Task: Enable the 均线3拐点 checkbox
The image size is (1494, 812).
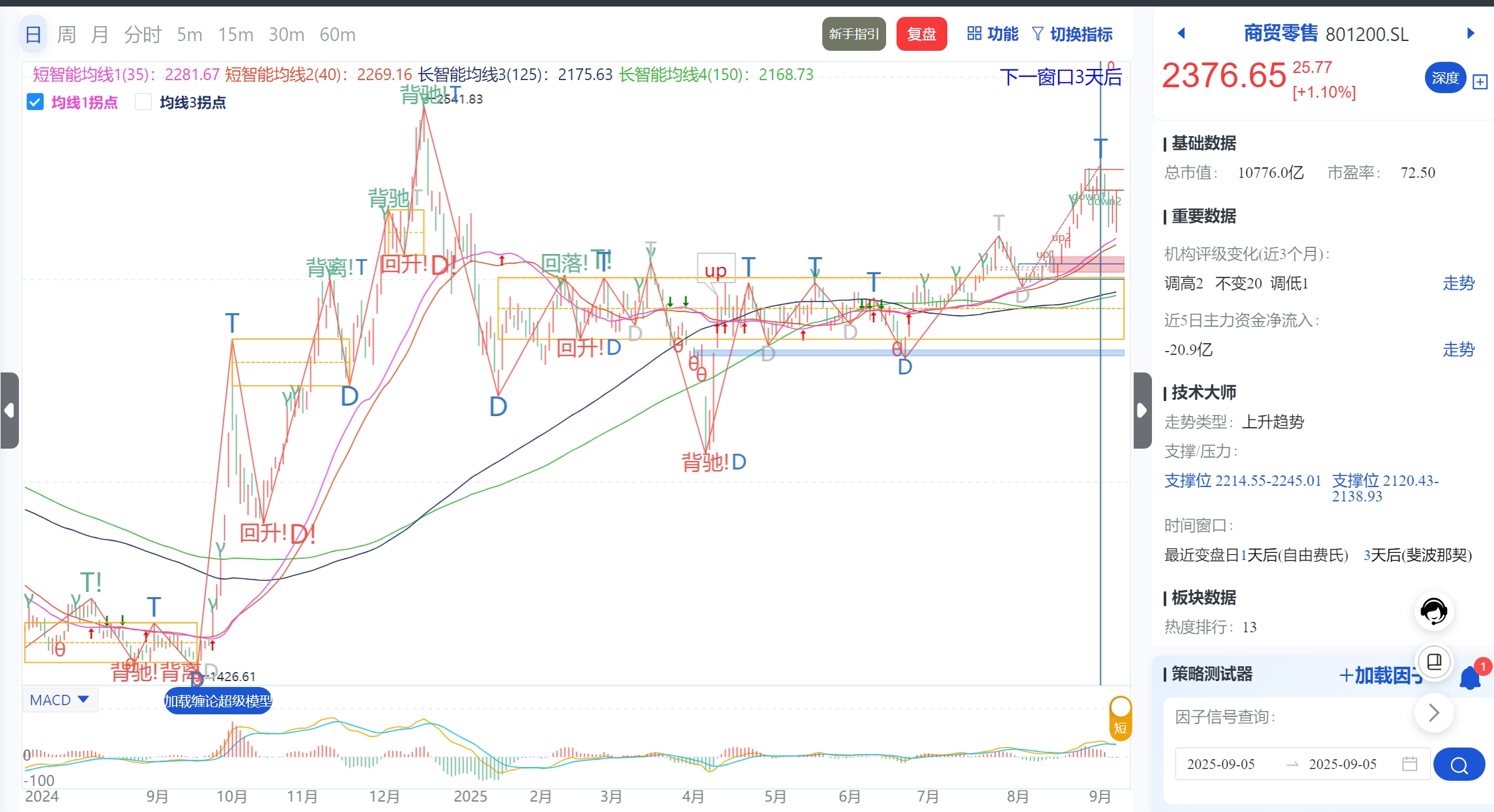Action: tap(143, 102)
